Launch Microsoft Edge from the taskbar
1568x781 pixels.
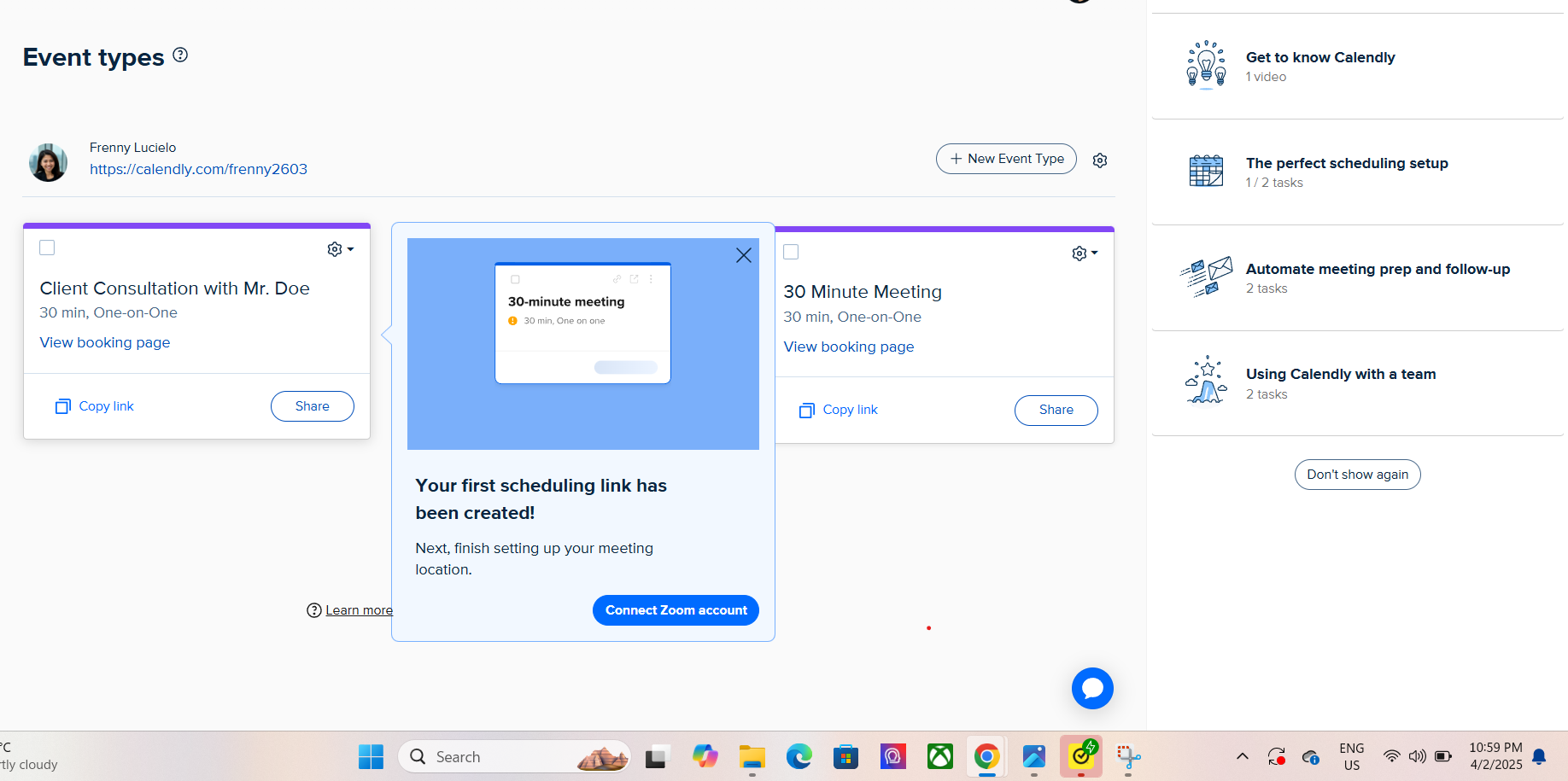(x=799, y=757)
